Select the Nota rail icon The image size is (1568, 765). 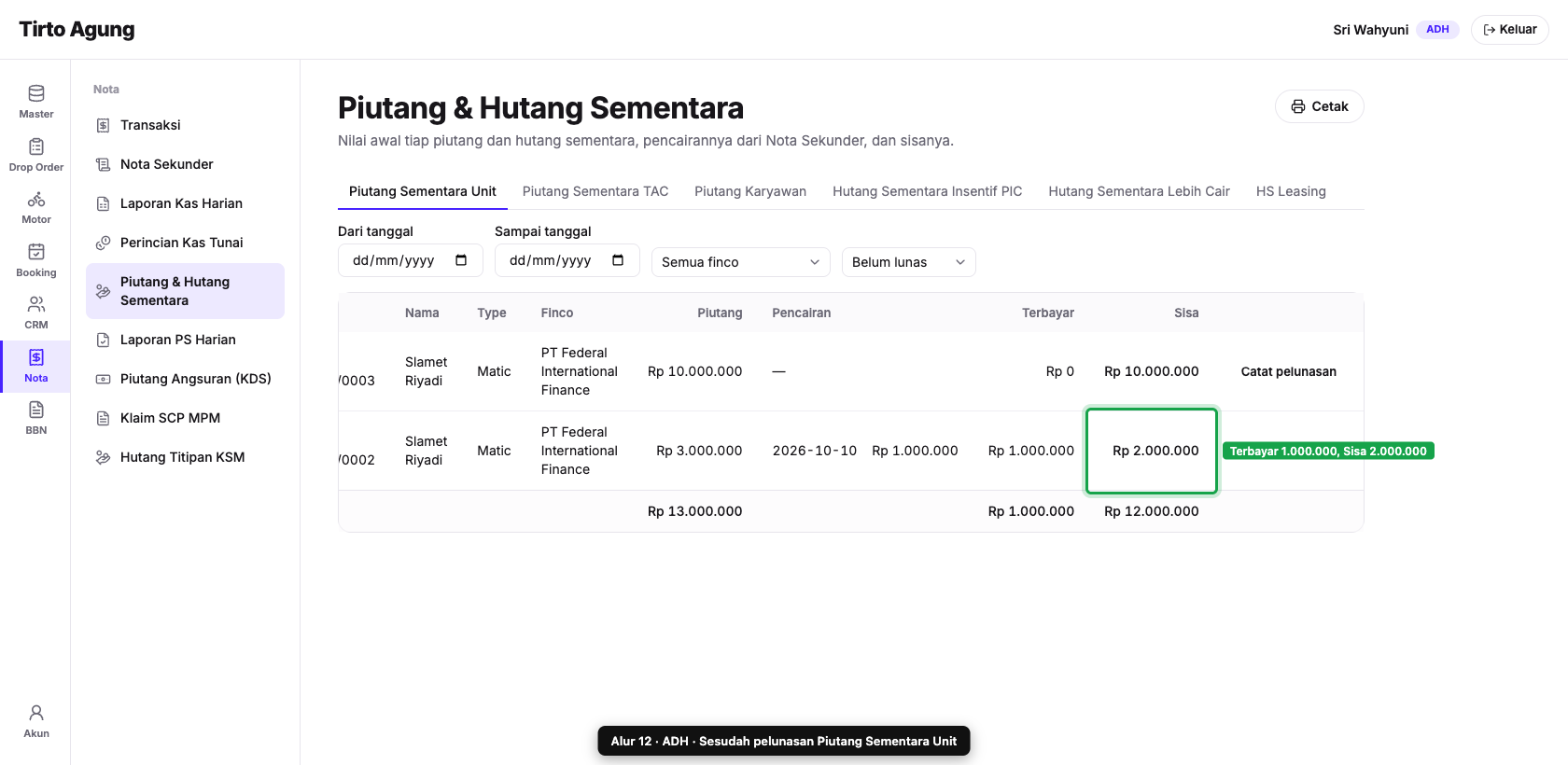click(x=36, y=357)
